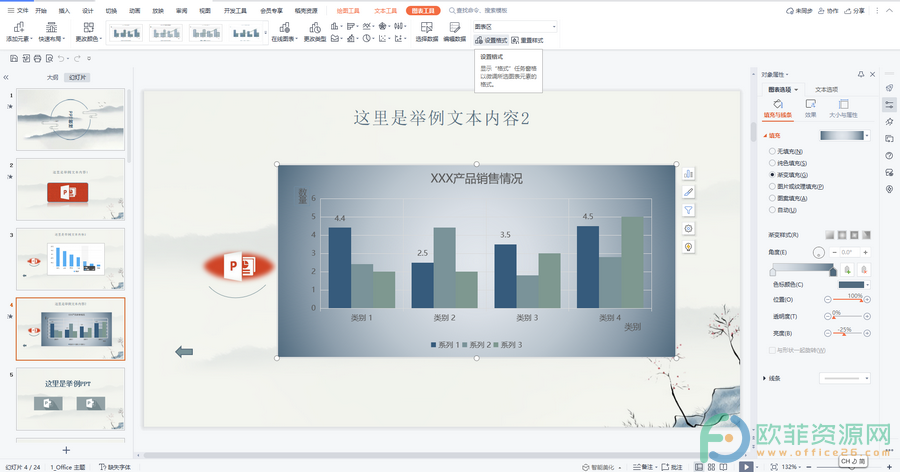Open the 插入 insert tab
This screenshot has height=472, width=900.
coord(64,10)
